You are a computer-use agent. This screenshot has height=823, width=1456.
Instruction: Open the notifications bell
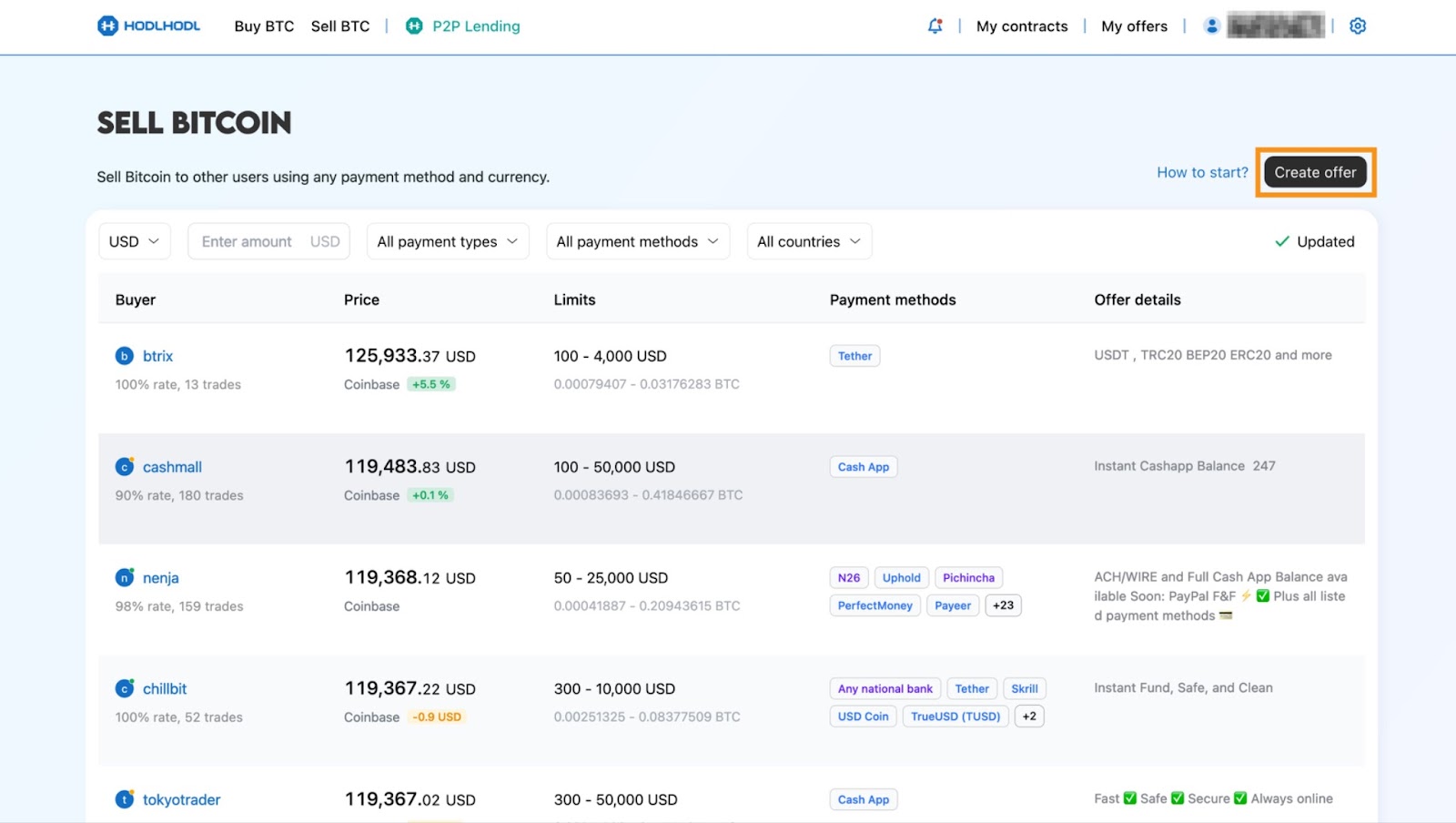[x=935, y=26]
